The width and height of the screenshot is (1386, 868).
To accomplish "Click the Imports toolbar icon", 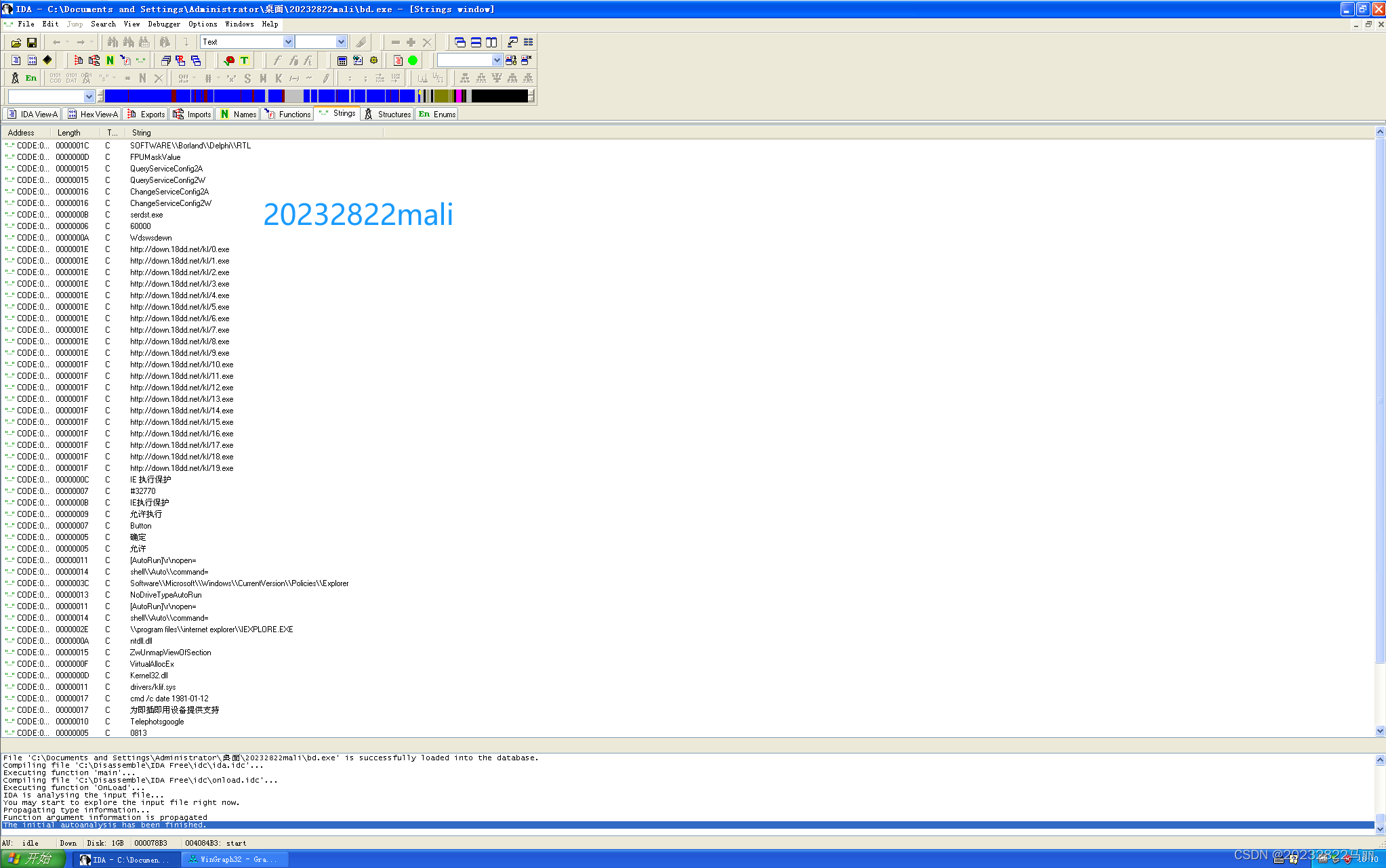I will pos(94,60).
